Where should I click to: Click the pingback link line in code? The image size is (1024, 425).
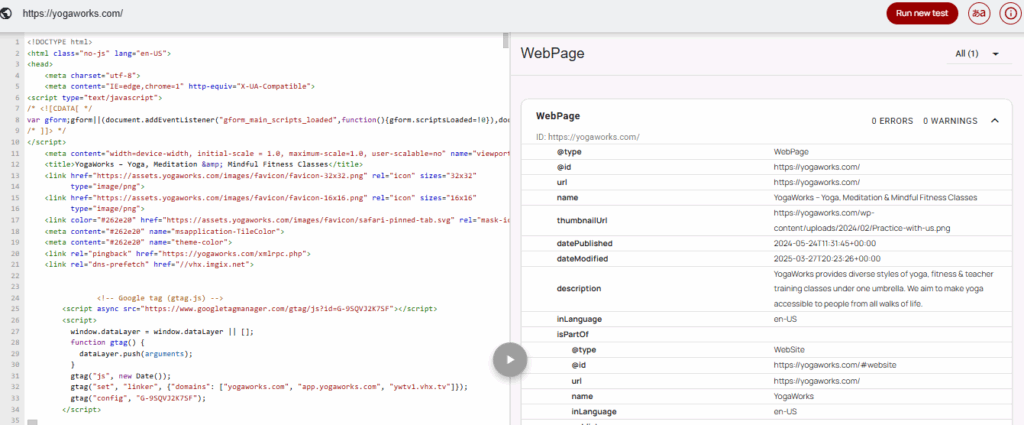coord(178,253)
